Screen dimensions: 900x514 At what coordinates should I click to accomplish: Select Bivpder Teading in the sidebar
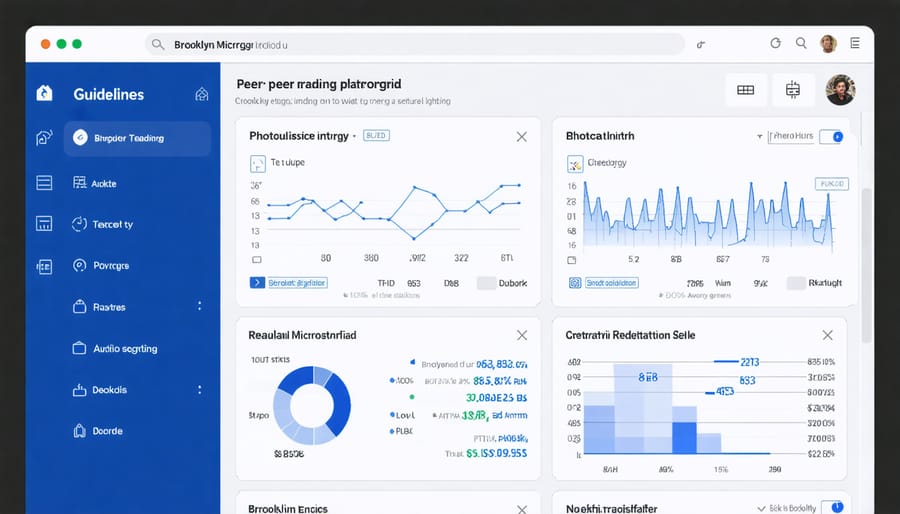pos(137,138)
